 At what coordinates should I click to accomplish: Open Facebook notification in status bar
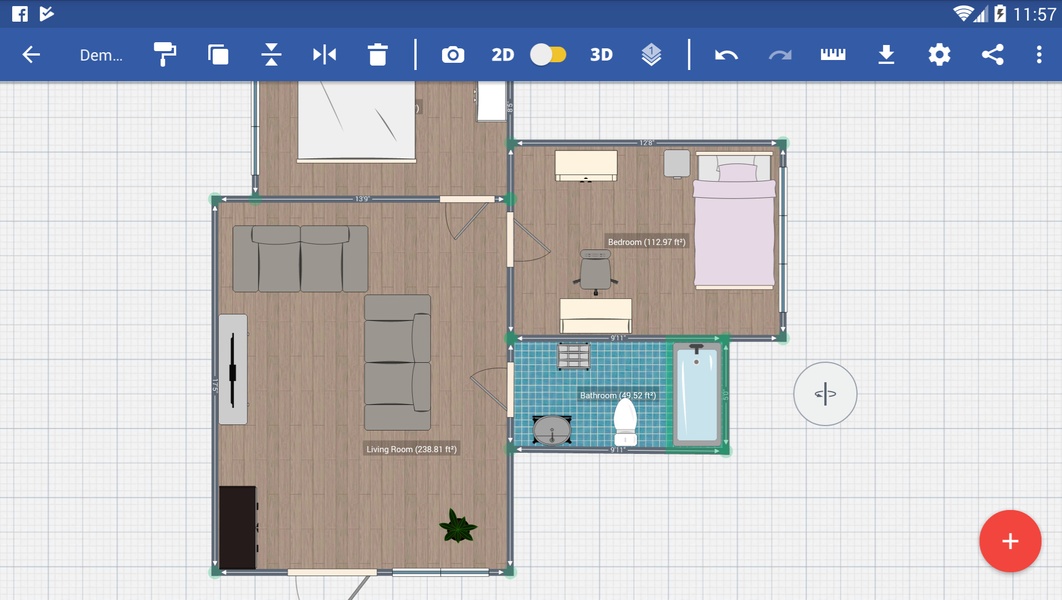click(x=20, y=14)
